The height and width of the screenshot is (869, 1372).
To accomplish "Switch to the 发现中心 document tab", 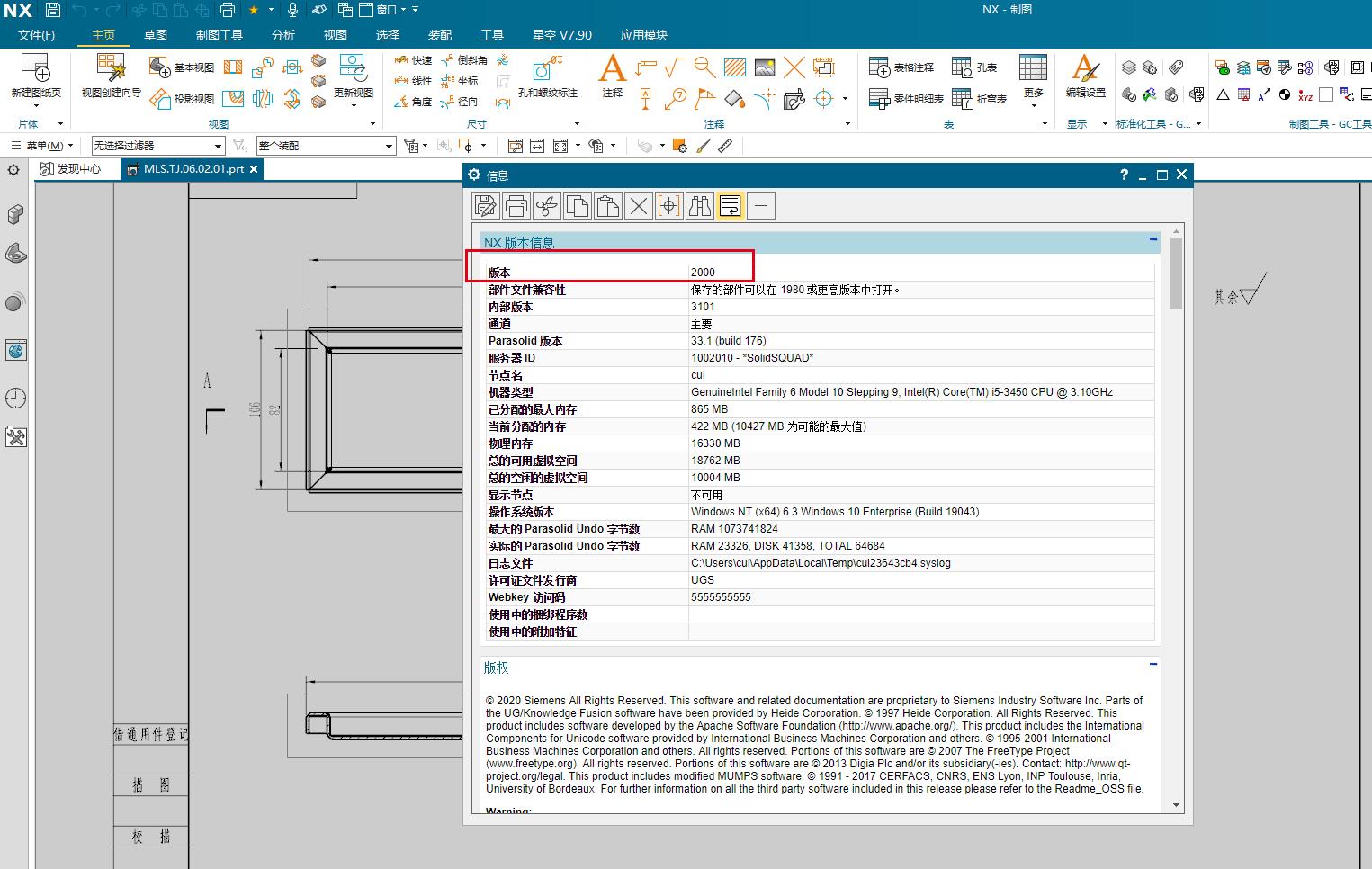I will pyautogui.click(x=70, y=169).
